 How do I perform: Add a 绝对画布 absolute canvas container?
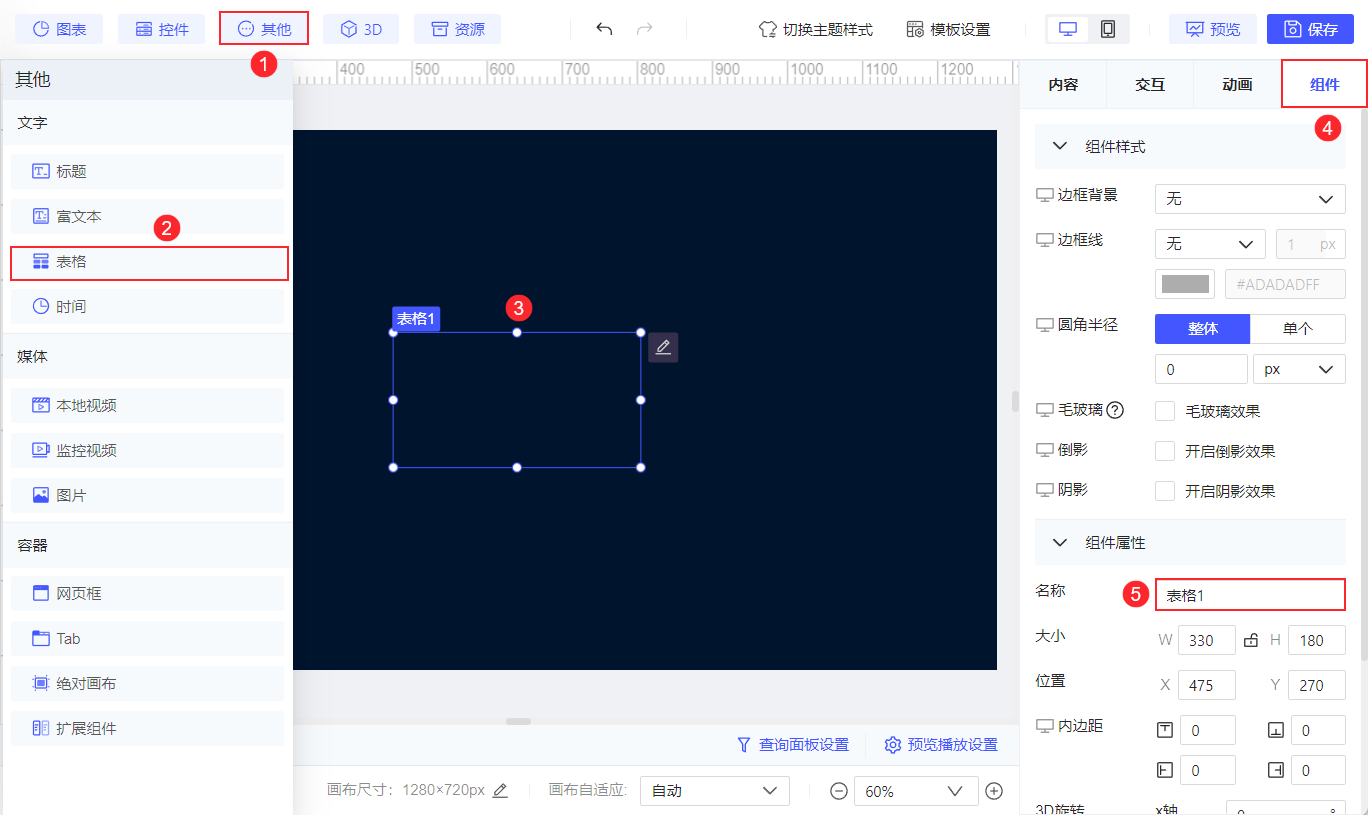click(147, 684)
